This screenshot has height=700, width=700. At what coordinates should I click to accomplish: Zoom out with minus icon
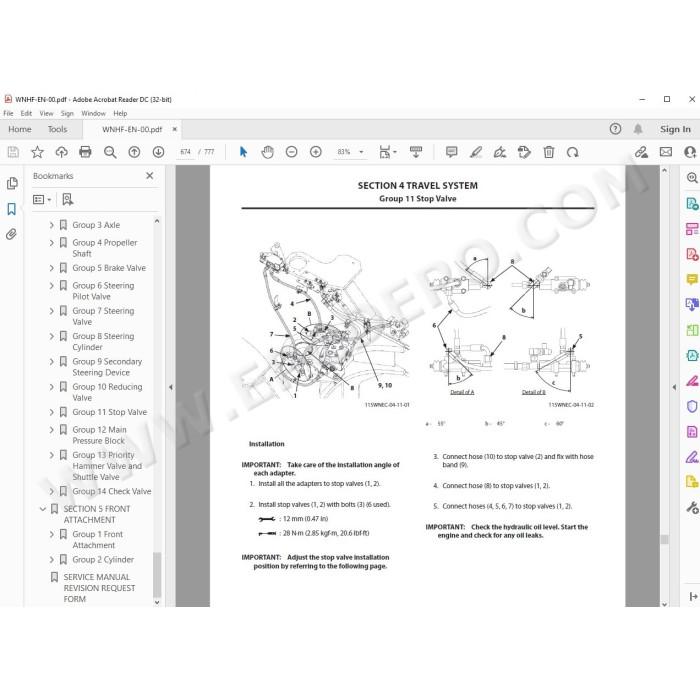[x=292, y=152]
